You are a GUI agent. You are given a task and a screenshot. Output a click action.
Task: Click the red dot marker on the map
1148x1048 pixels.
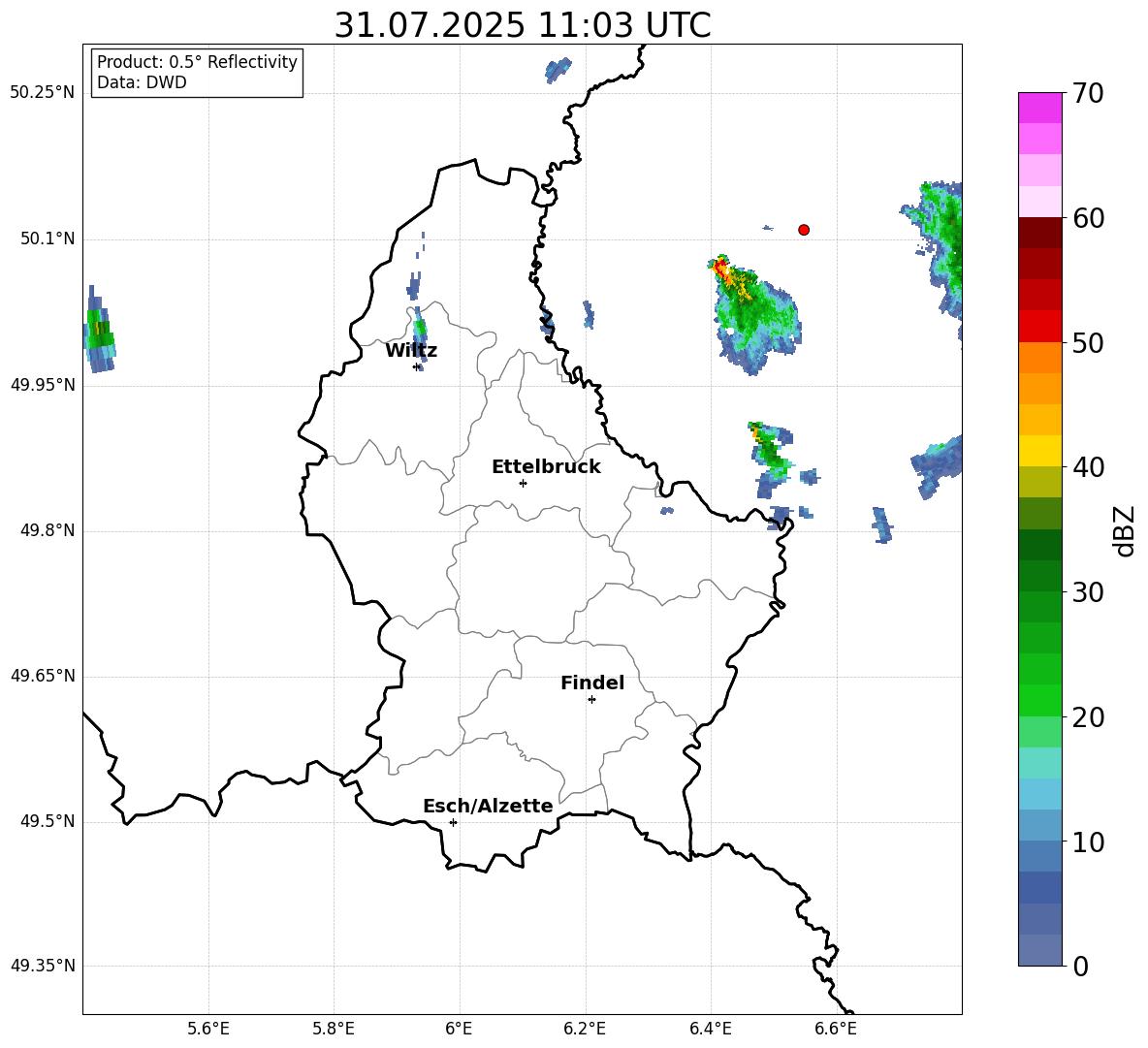(x=804, y=230)
